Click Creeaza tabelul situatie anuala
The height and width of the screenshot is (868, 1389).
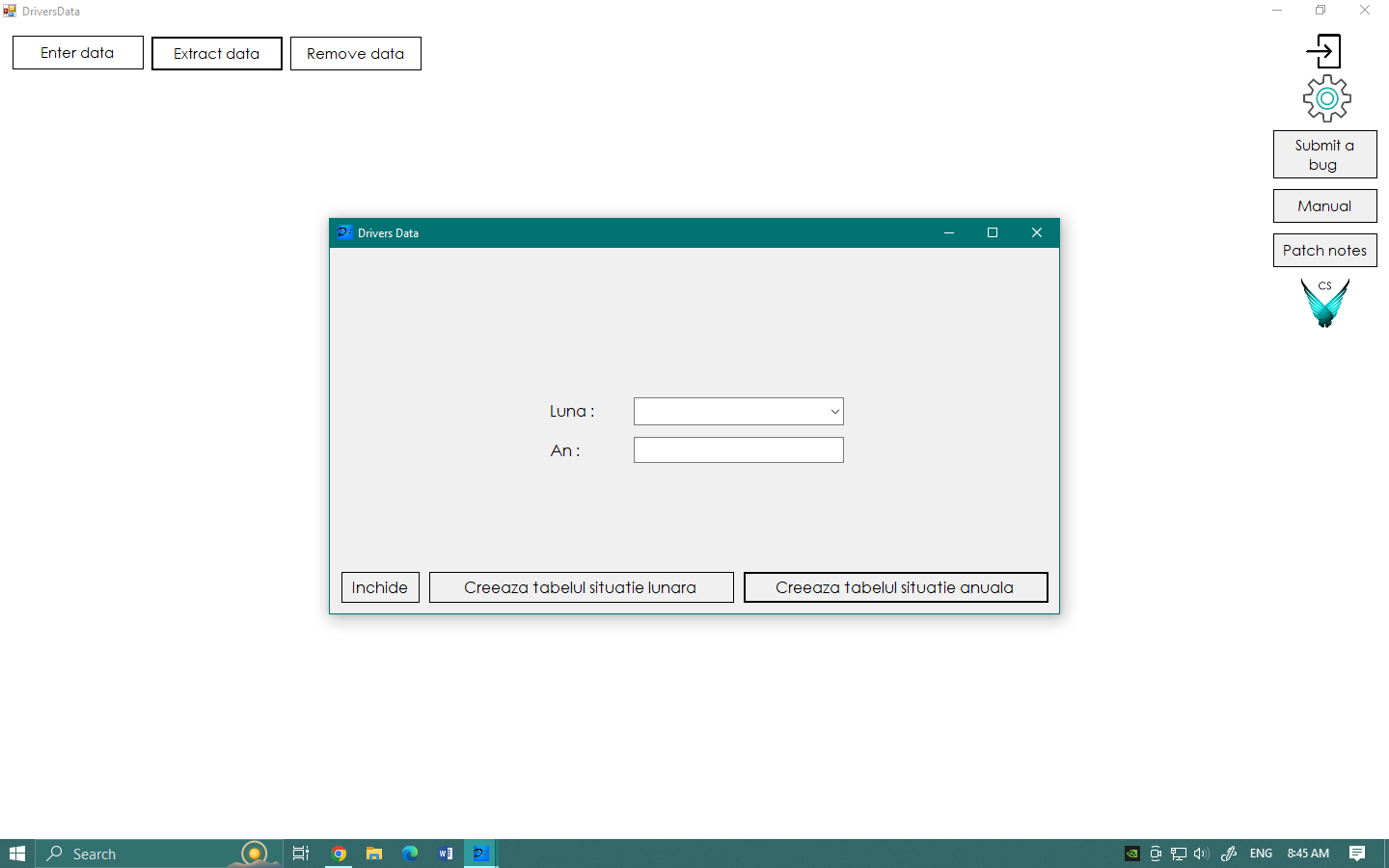point(895,587)
